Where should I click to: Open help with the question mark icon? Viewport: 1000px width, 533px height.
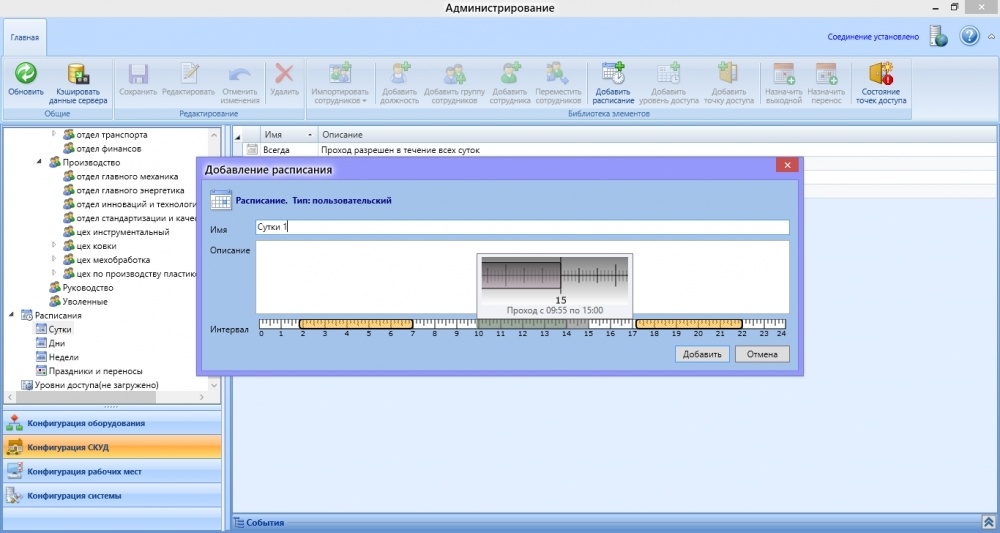click(x=969, y=36)
